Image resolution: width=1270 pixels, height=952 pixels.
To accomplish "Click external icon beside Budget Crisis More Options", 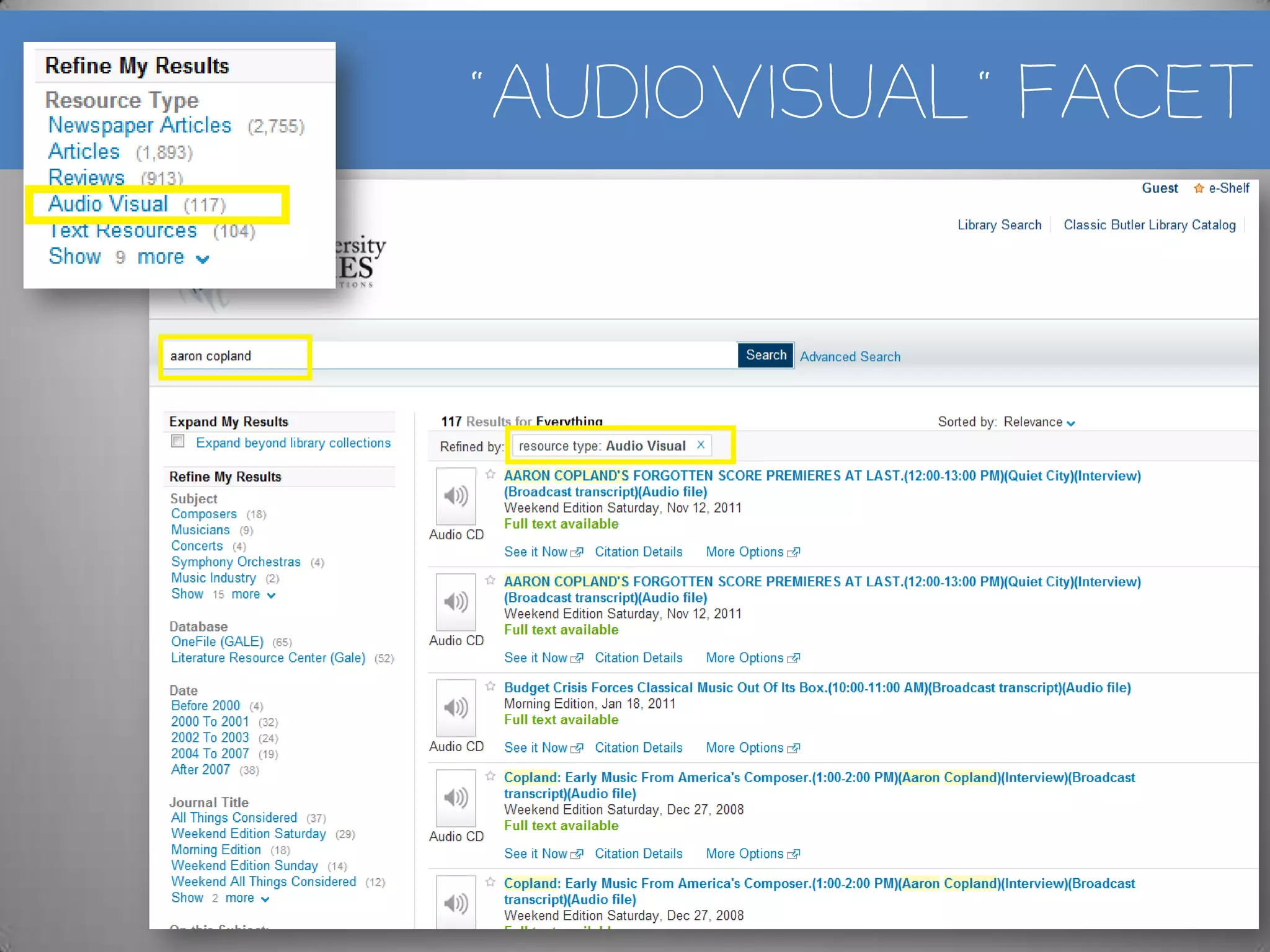I will pos(793,748).
